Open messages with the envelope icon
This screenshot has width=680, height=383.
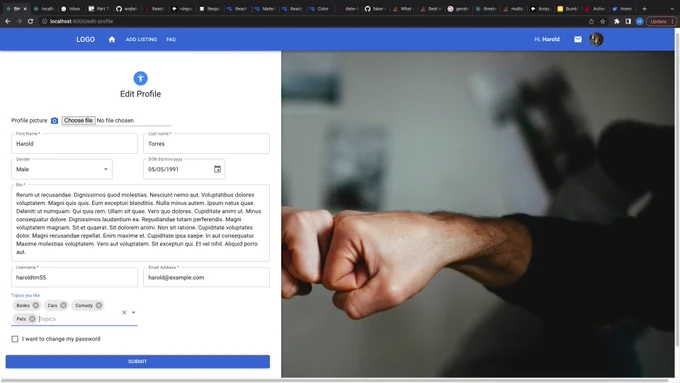578,39
